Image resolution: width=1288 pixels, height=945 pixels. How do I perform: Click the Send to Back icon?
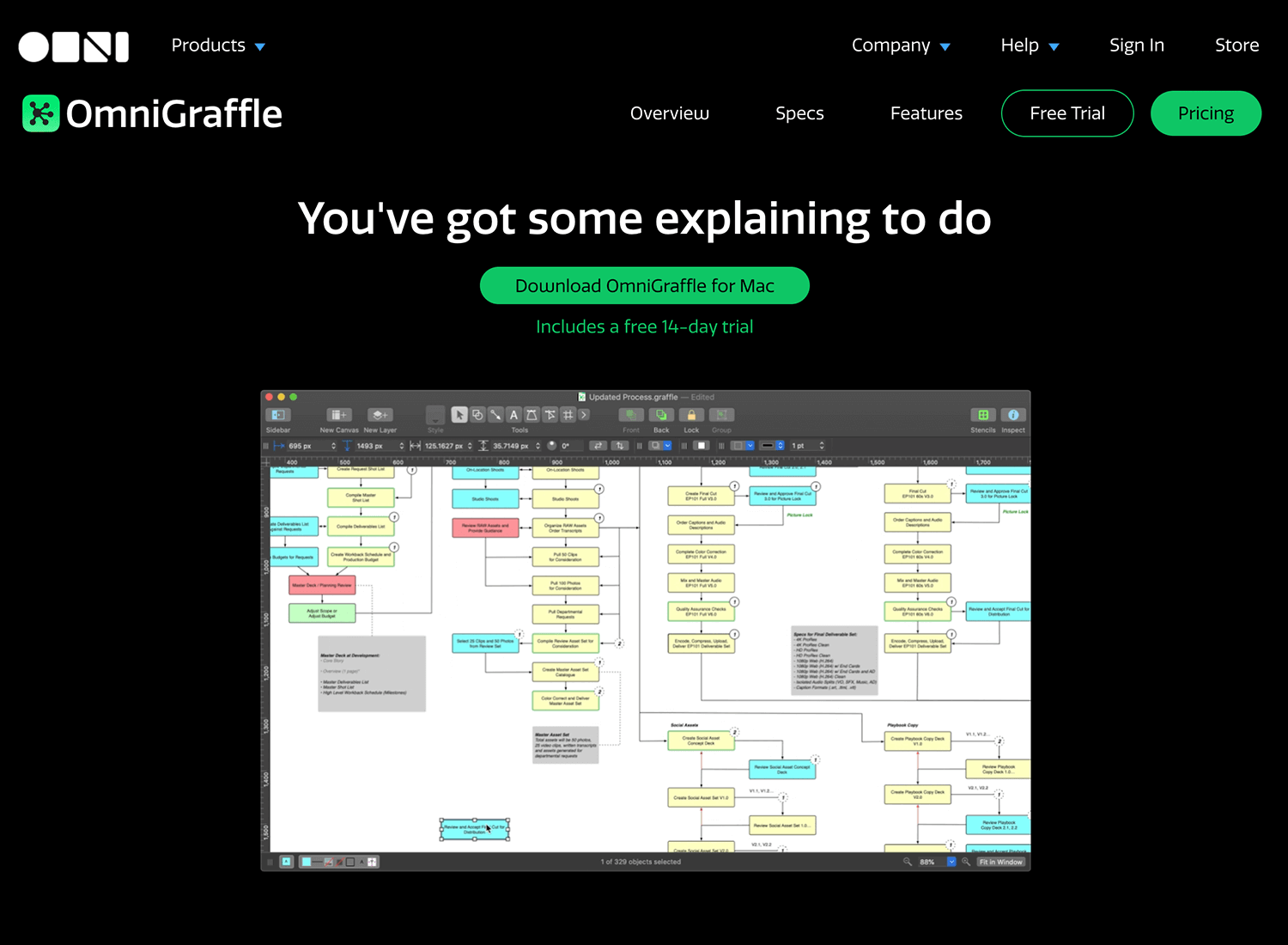coord(661,415)
